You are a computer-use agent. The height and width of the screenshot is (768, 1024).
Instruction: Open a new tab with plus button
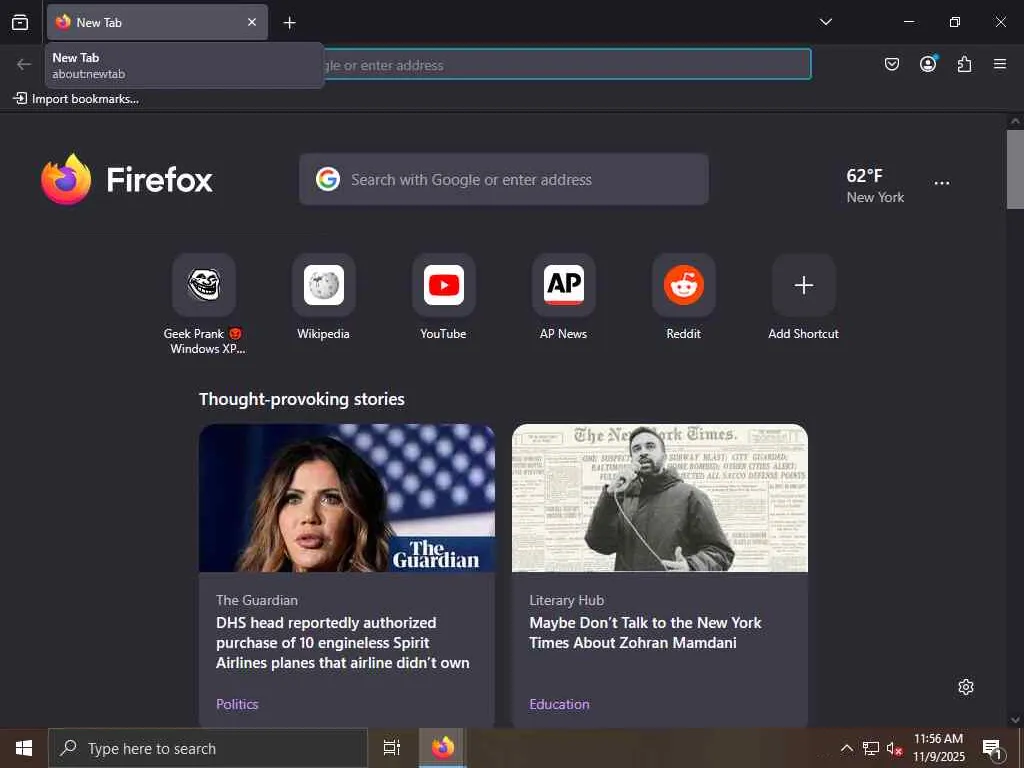tap(289, 23)
